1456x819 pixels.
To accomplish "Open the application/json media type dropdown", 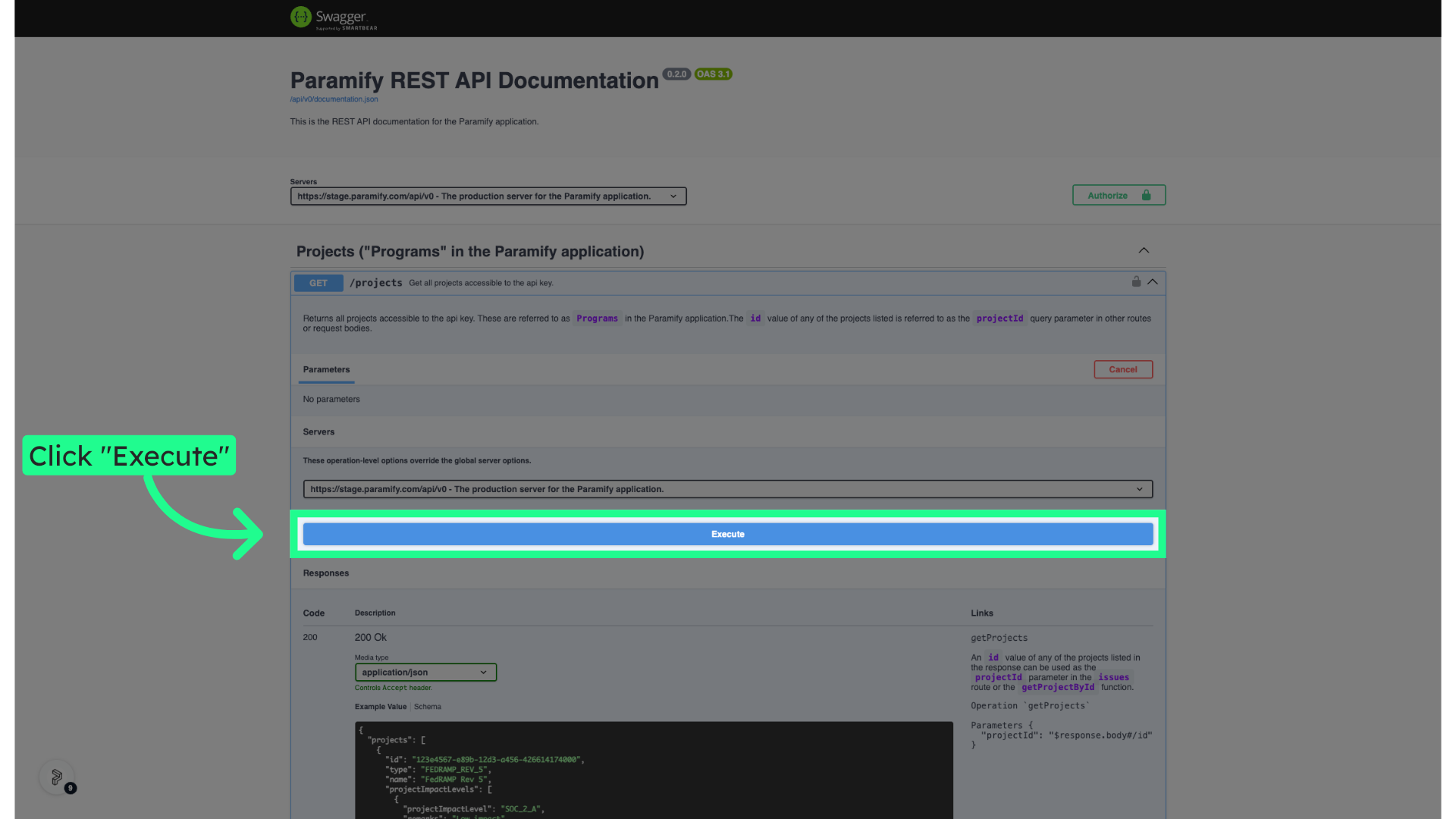I will tap(425, 673).
